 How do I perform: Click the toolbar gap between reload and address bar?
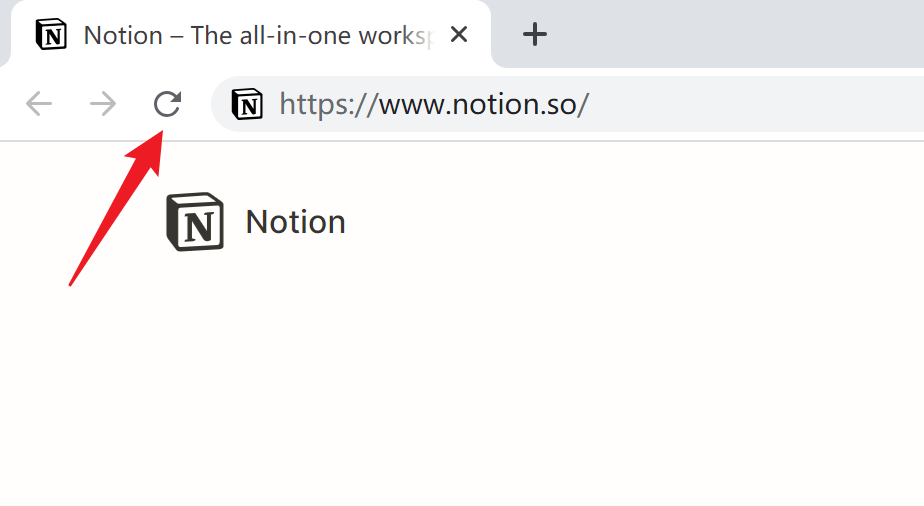(x=198, y=104)
